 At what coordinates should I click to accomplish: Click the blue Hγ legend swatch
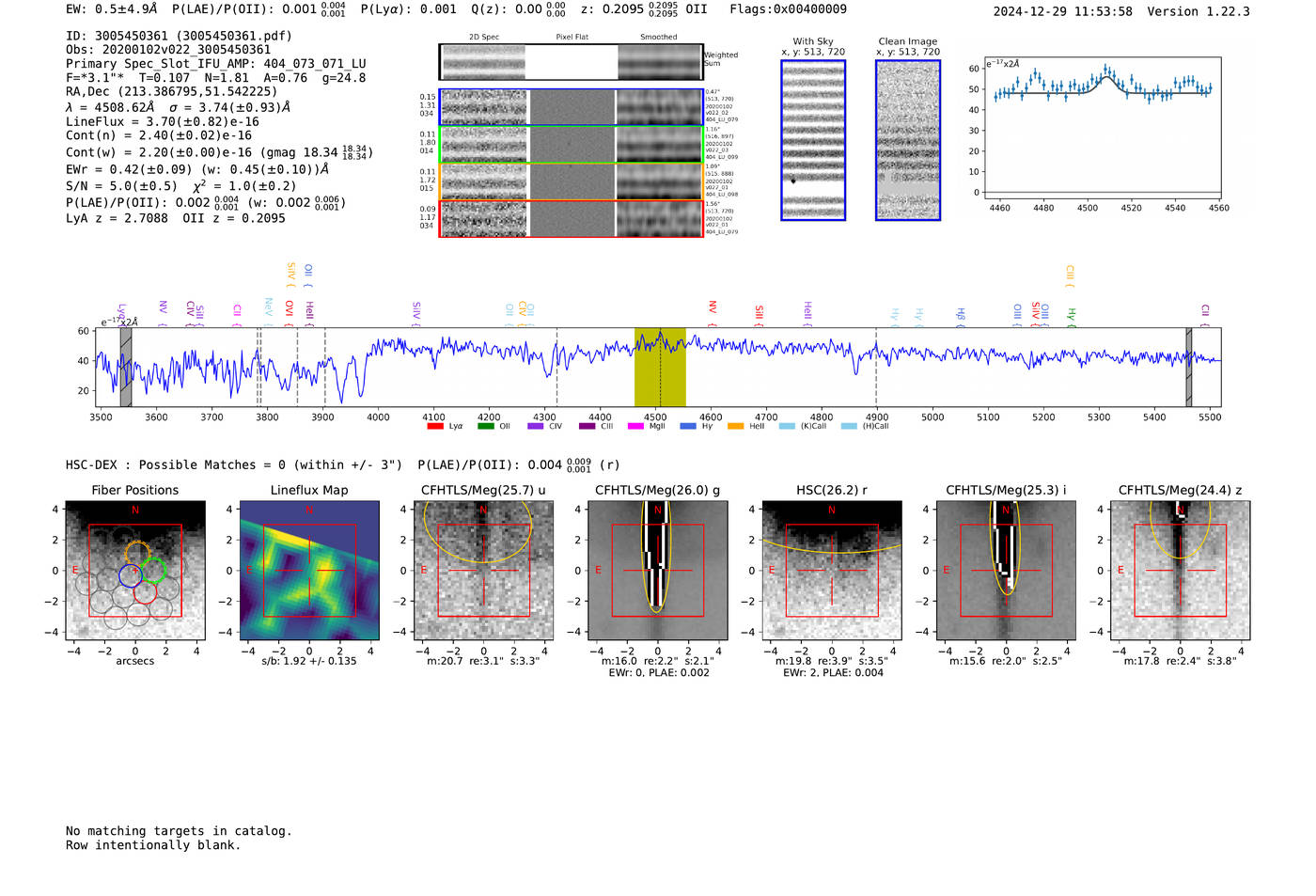[x=688, y=426]
